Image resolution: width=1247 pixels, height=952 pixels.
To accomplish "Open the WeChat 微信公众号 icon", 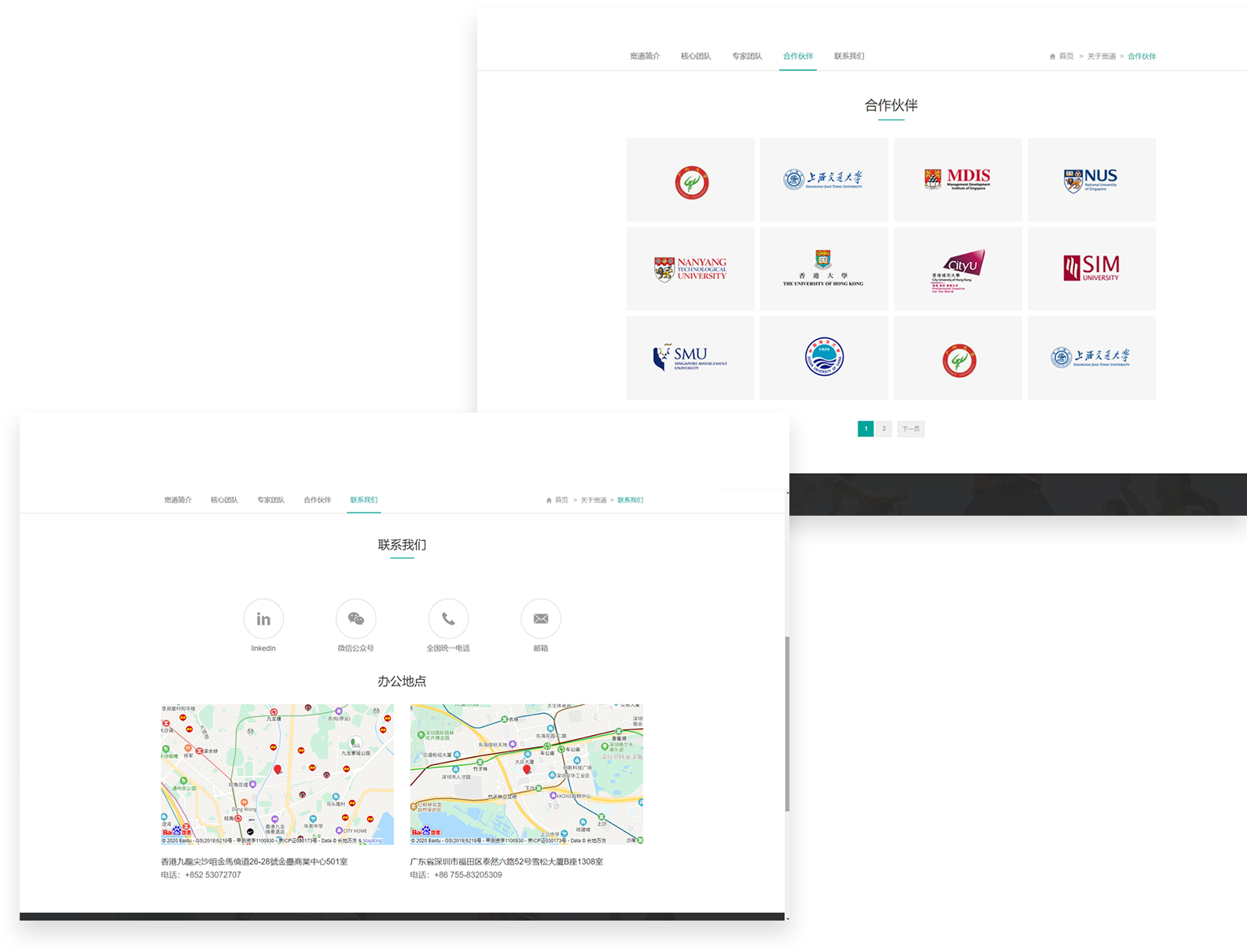I will [355, 619].
